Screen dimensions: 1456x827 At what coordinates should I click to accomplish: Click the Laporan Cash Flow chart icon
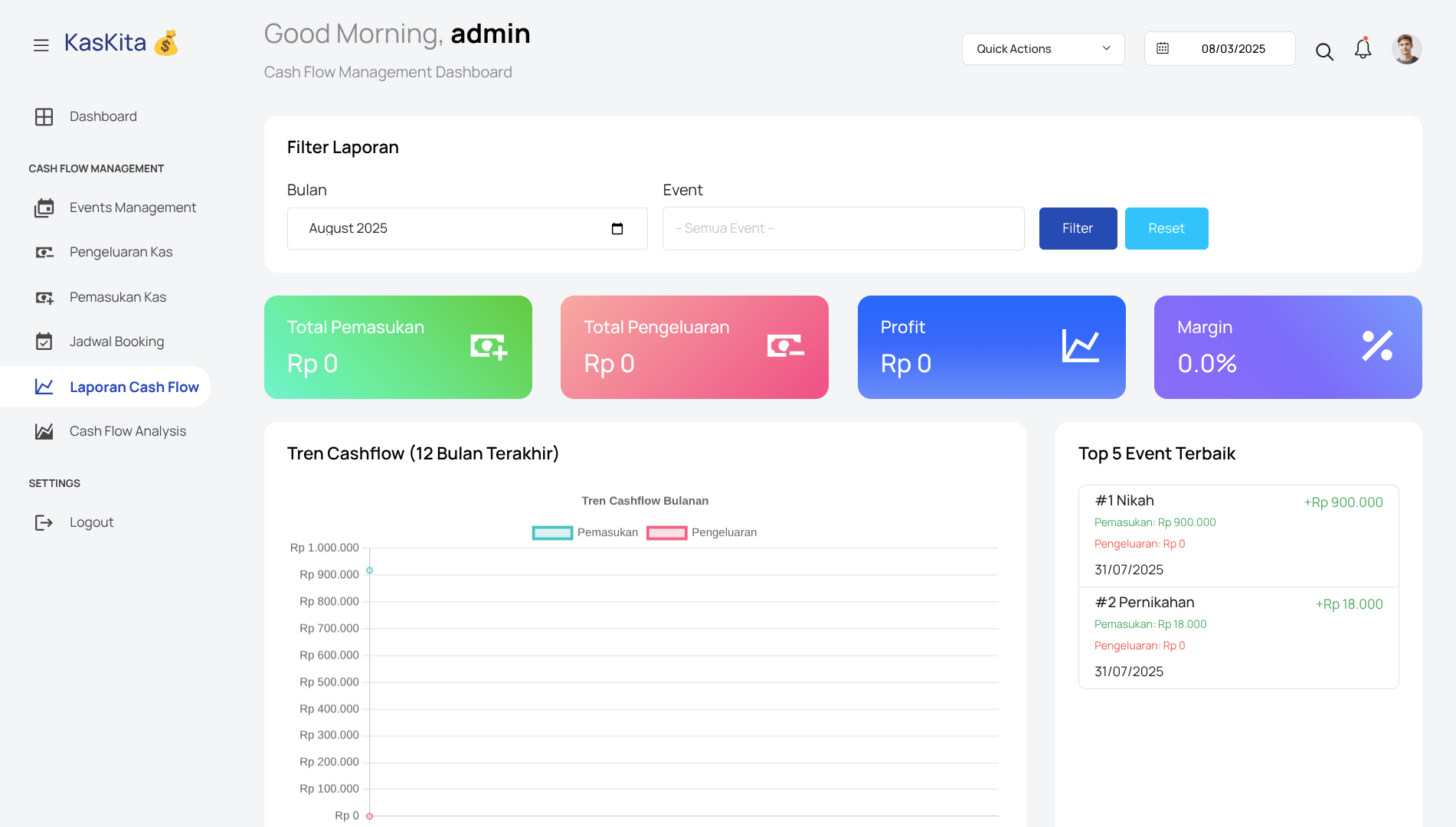point(44,387)
